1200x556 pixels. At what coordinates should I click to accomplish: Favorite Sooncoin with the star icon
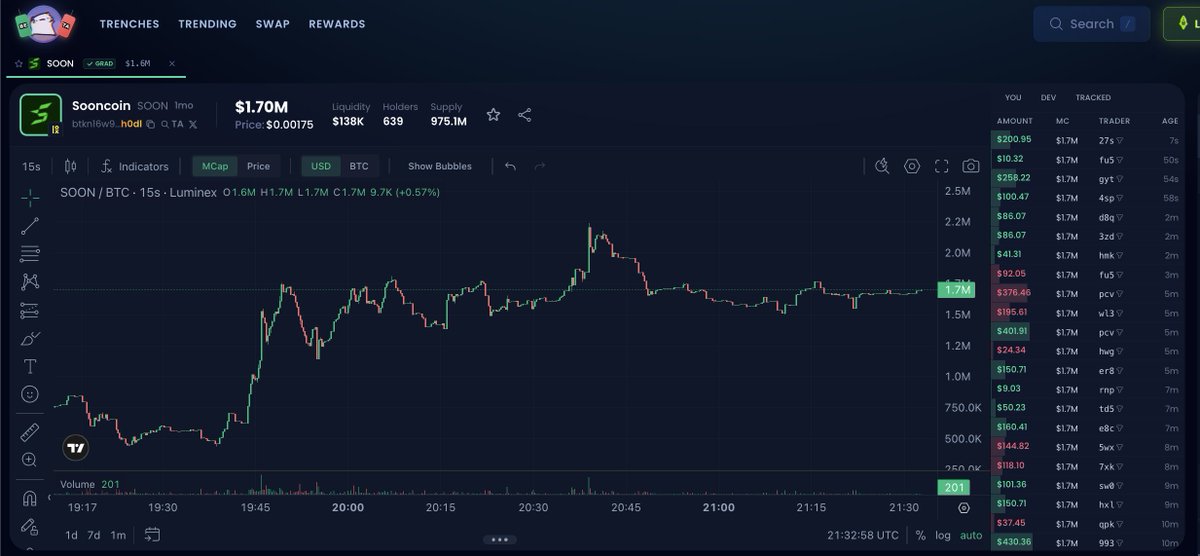[493, 115]
